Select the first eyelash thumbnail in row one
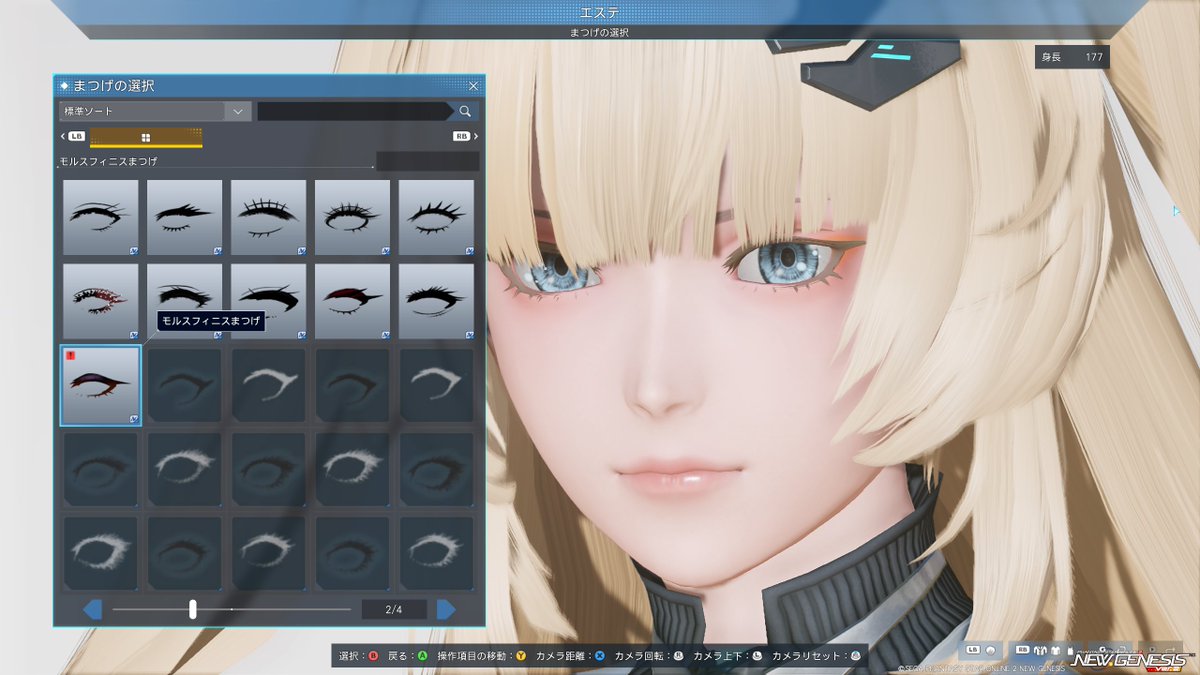 (101, 217)
